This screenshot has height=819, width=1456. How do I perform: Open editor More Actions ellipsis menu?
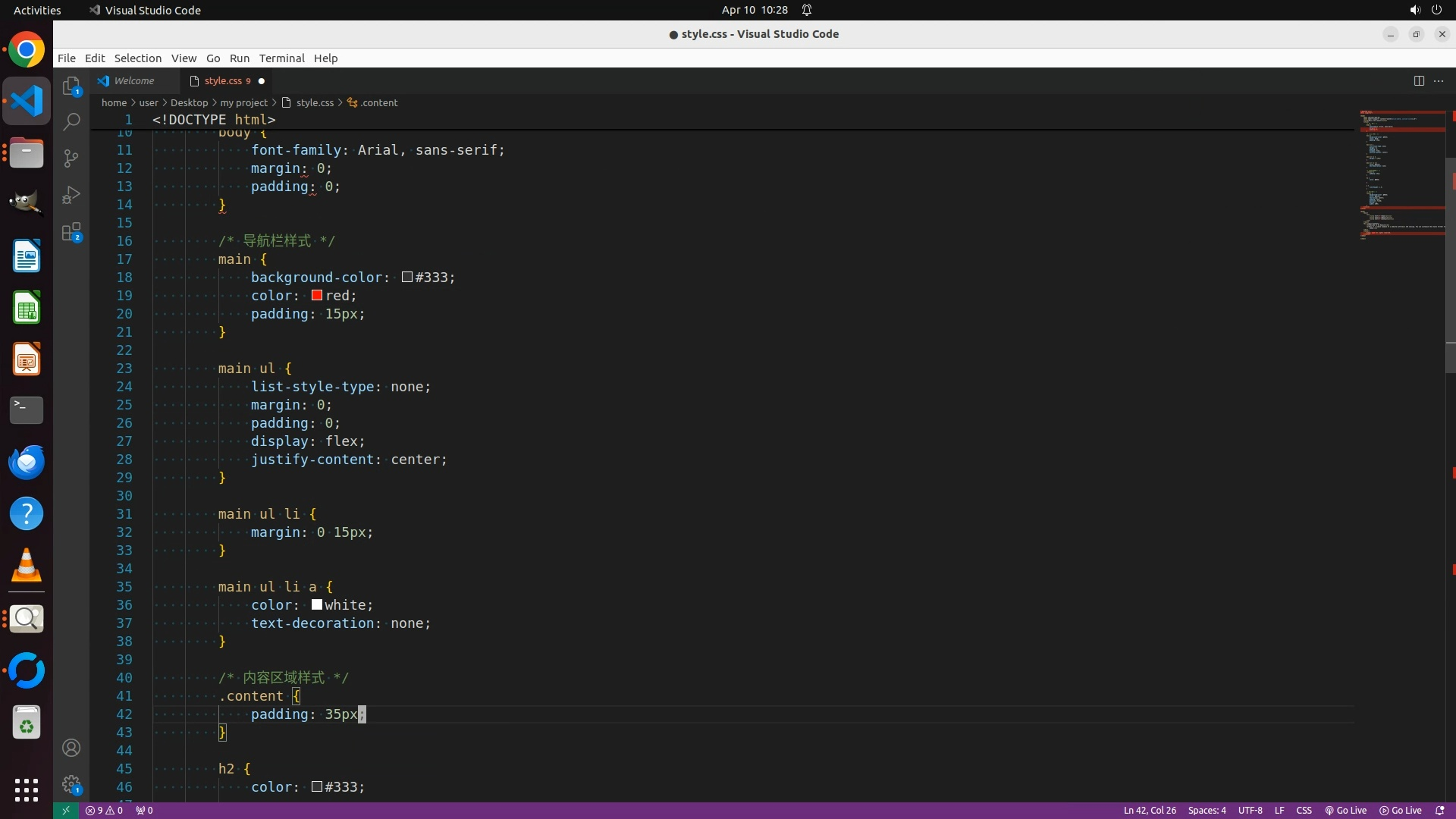1439,81
